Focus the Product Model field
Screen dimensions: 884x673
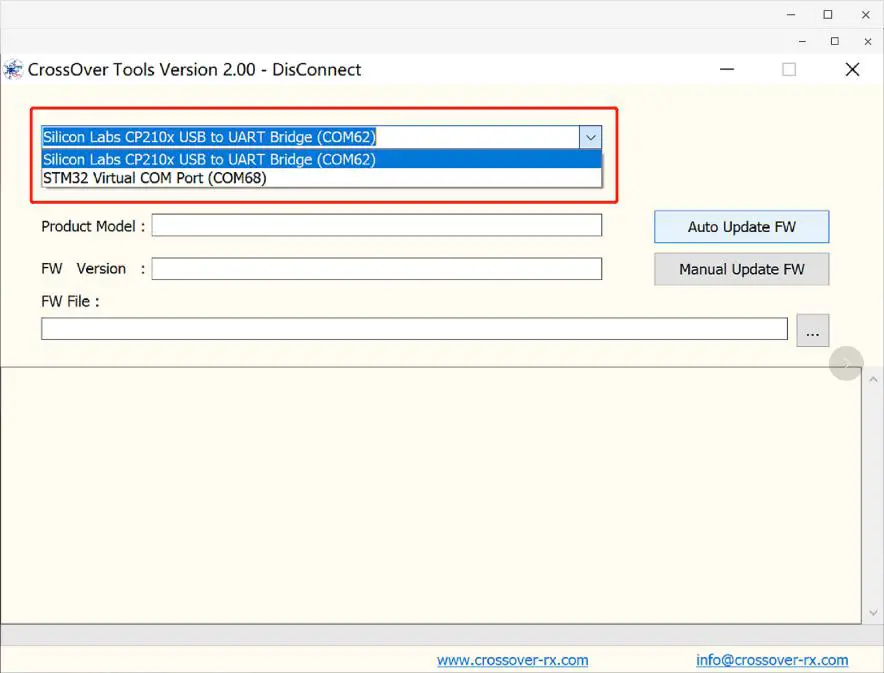point(377,225)
